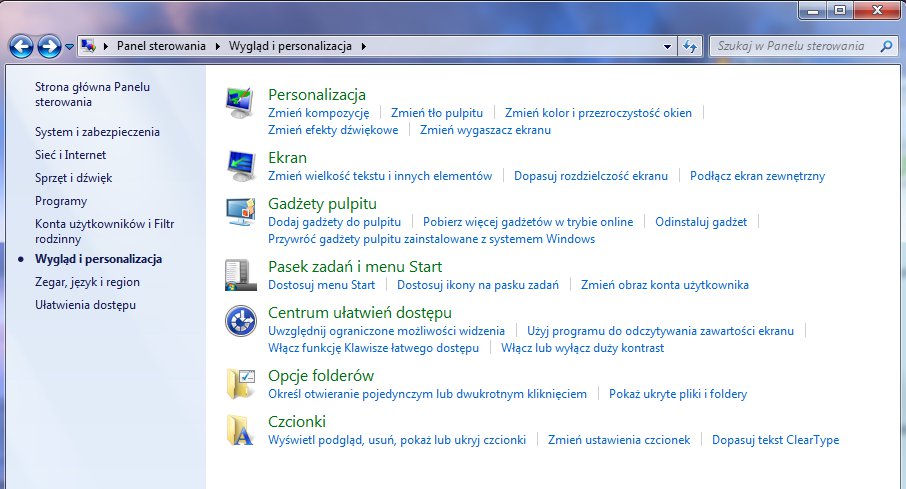Expand arrow after Panel sterowania breadcrumb

(217, 46)
